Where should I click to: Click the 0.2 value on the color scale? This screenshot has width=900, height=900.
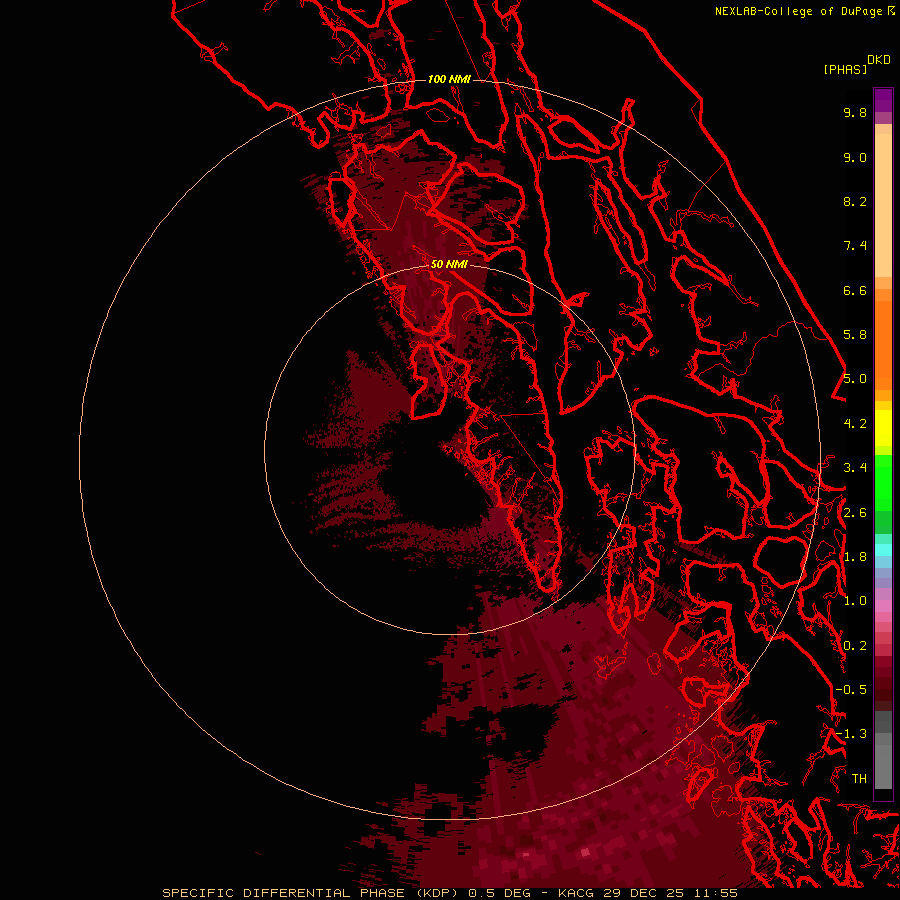pyautogui.click(x=855, y=646)
